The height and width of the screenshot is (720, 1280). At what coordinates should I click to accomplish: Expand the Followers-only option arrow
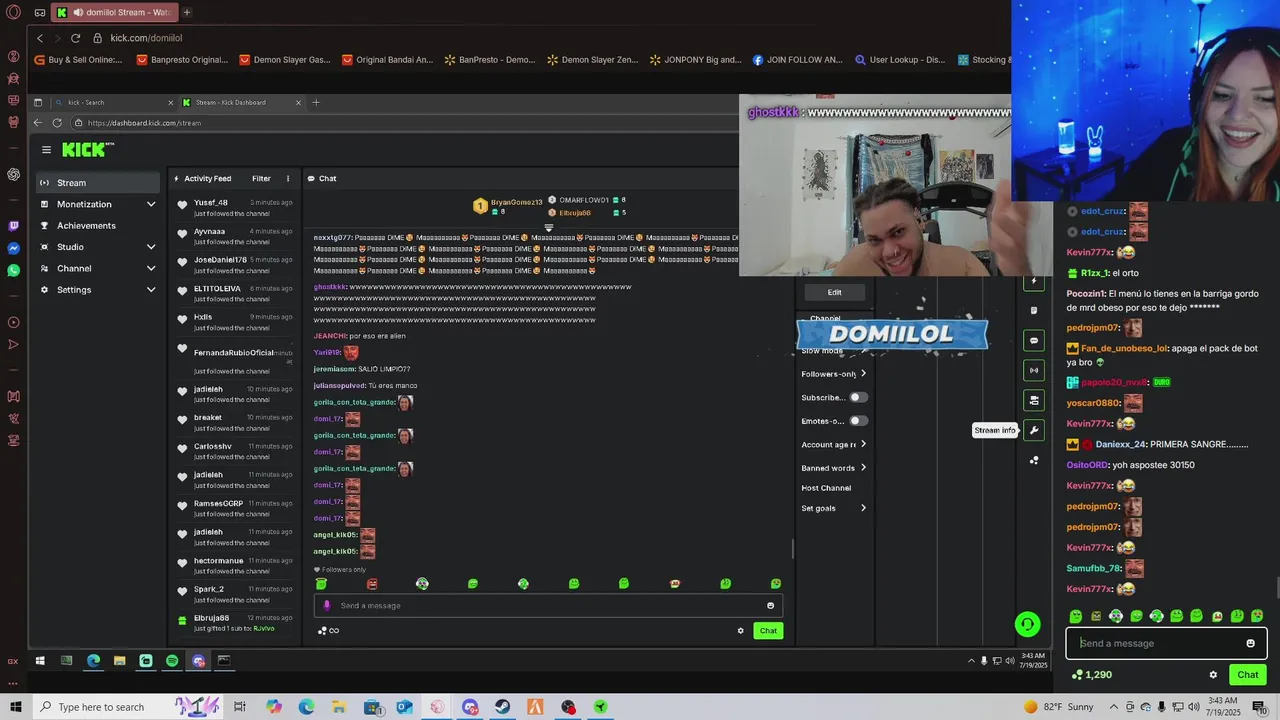pos(863,374)
